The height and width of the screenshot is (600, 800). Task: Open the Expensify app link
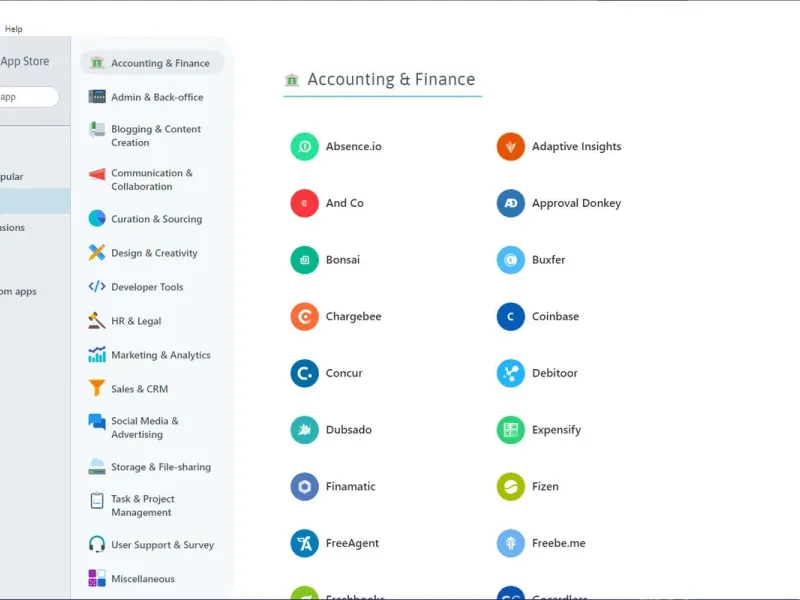tap(556, 430)
